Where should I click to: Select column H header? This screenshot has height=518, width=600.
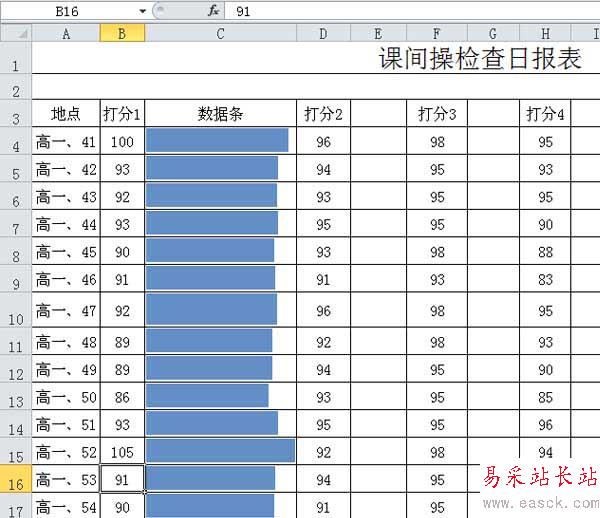545,33
